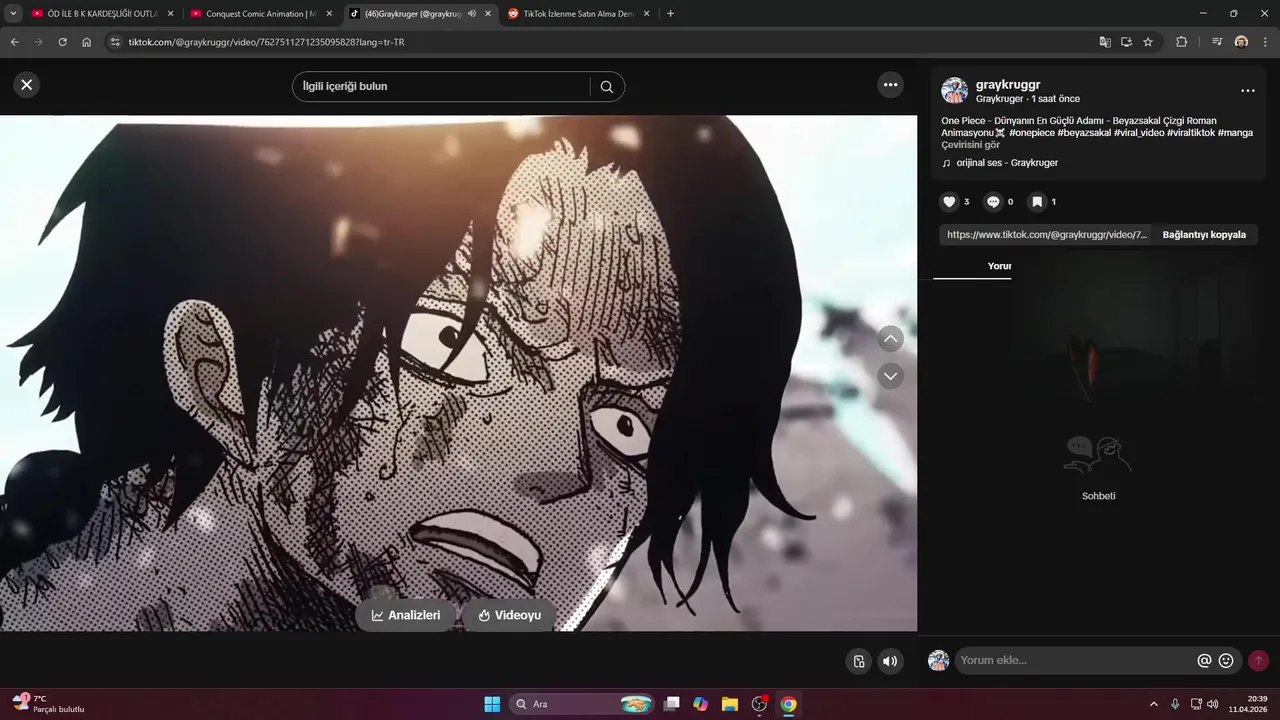Switch to Conquest Comic Animation tab
Image resolution: width=1280 pixels, height=720 pixels.
[x=260, y=14]
